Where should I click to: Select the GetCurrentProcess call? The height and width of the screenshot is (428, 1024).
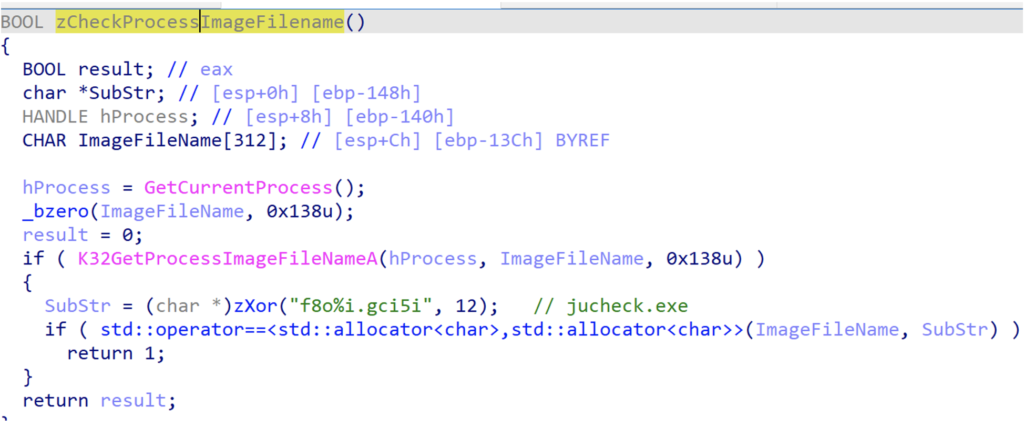[238, 188]
